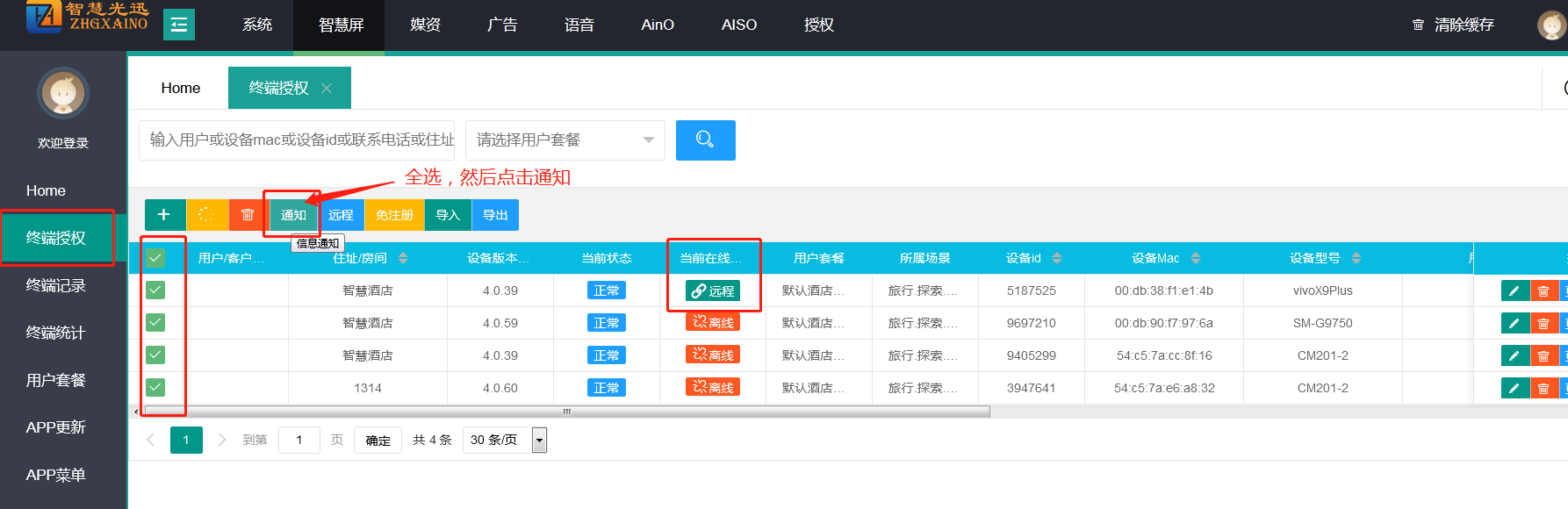Click the 清除缓存 trash icon in header

[x=1418, y=25]
